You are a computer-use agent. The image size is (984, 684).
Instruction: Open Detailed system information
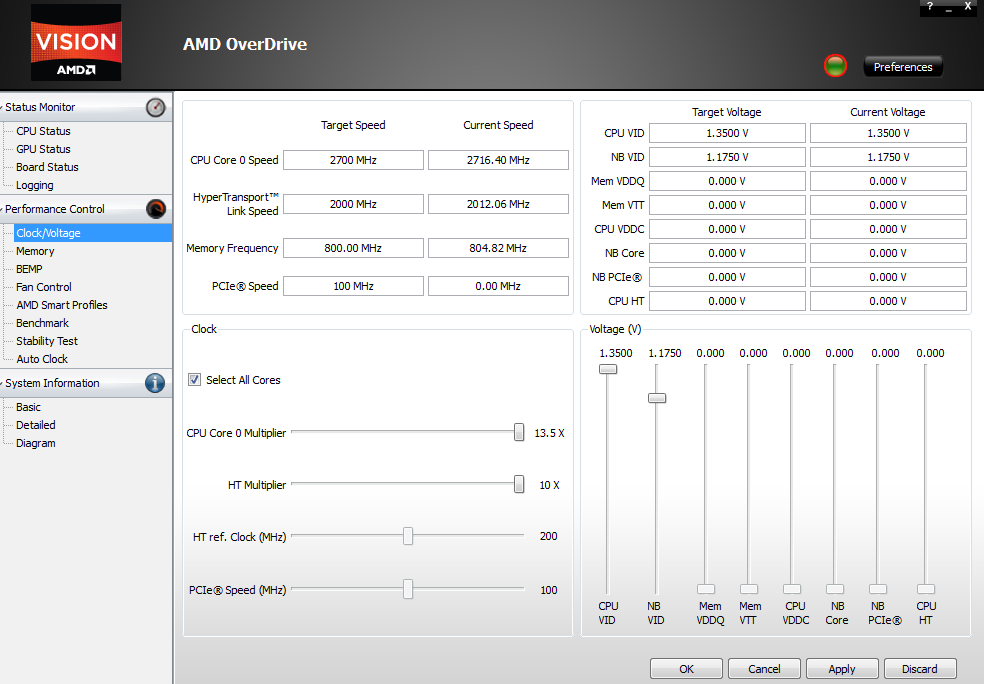pyautogui.click(x=36, y=425)
